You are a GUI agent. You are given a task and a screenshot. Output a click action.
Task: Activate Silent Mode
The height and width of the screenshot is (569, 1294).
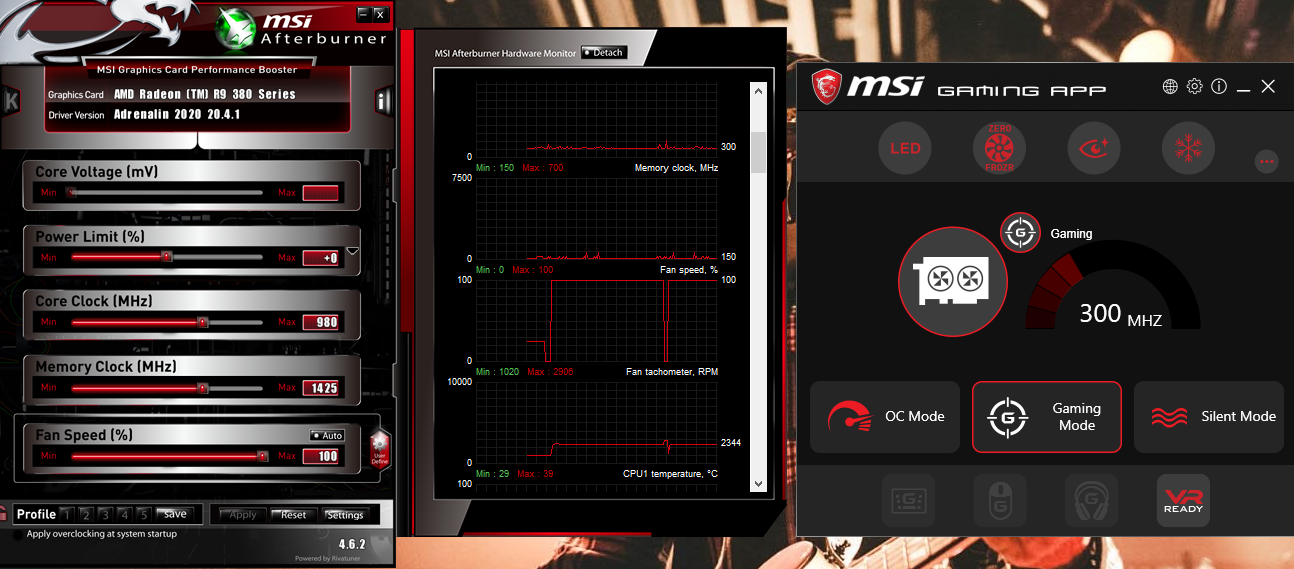point(1208,417)
